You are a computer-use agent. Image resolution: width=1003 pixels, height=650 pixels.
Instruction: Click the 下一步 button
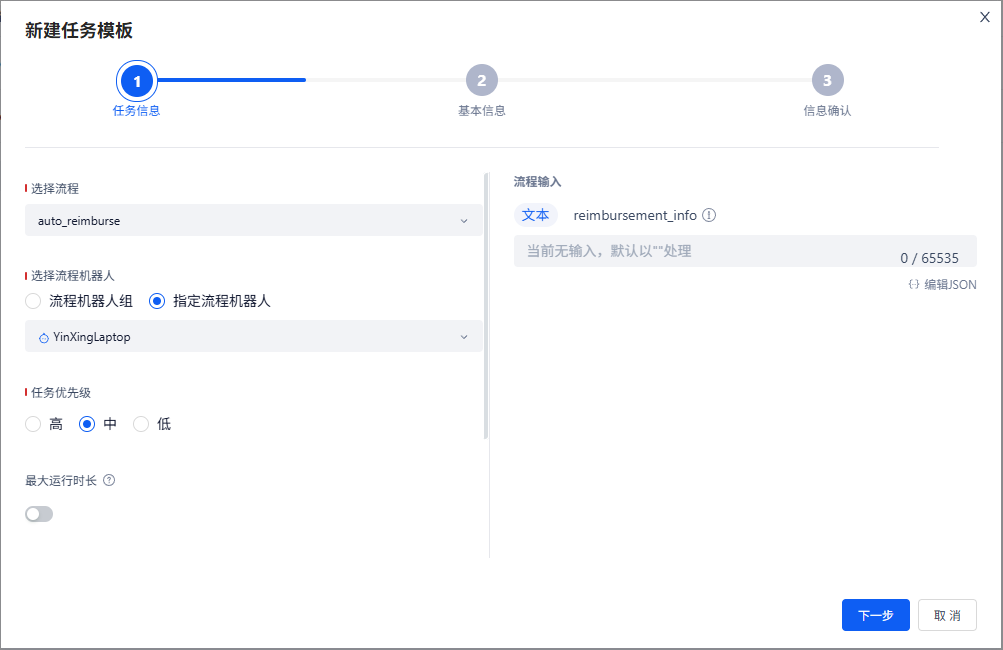click(875, 615)
